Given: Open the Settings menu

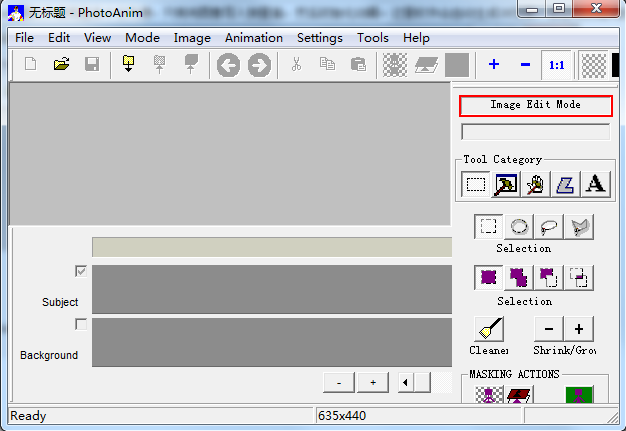Looking at the screenshot, I should click(319, 38).
